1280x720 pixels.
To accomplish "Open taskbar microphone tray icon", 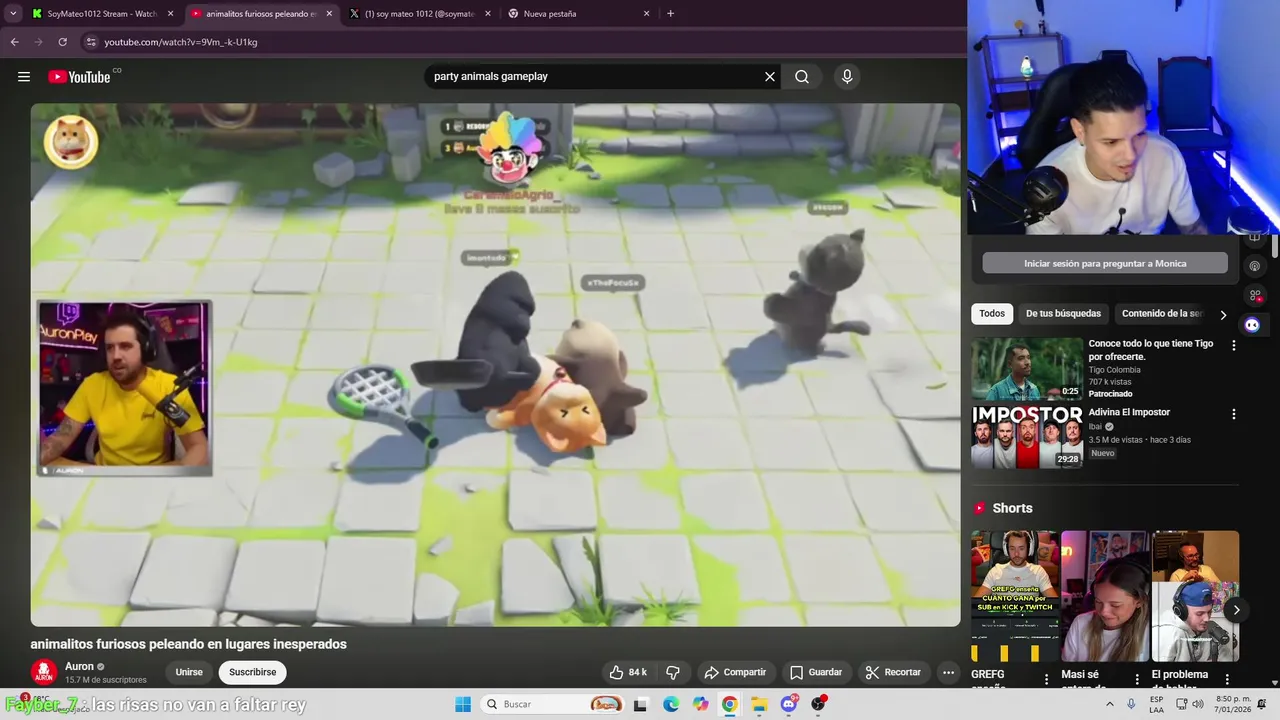I will [1131, 704].
